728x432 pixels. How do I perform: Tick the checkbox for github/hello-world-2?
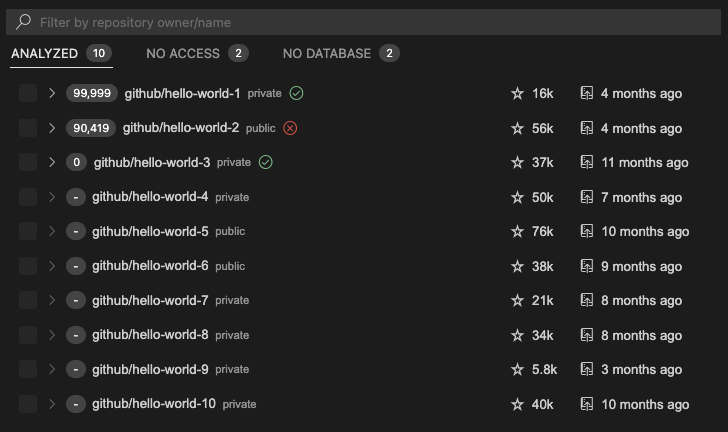[x=28, y=128]
